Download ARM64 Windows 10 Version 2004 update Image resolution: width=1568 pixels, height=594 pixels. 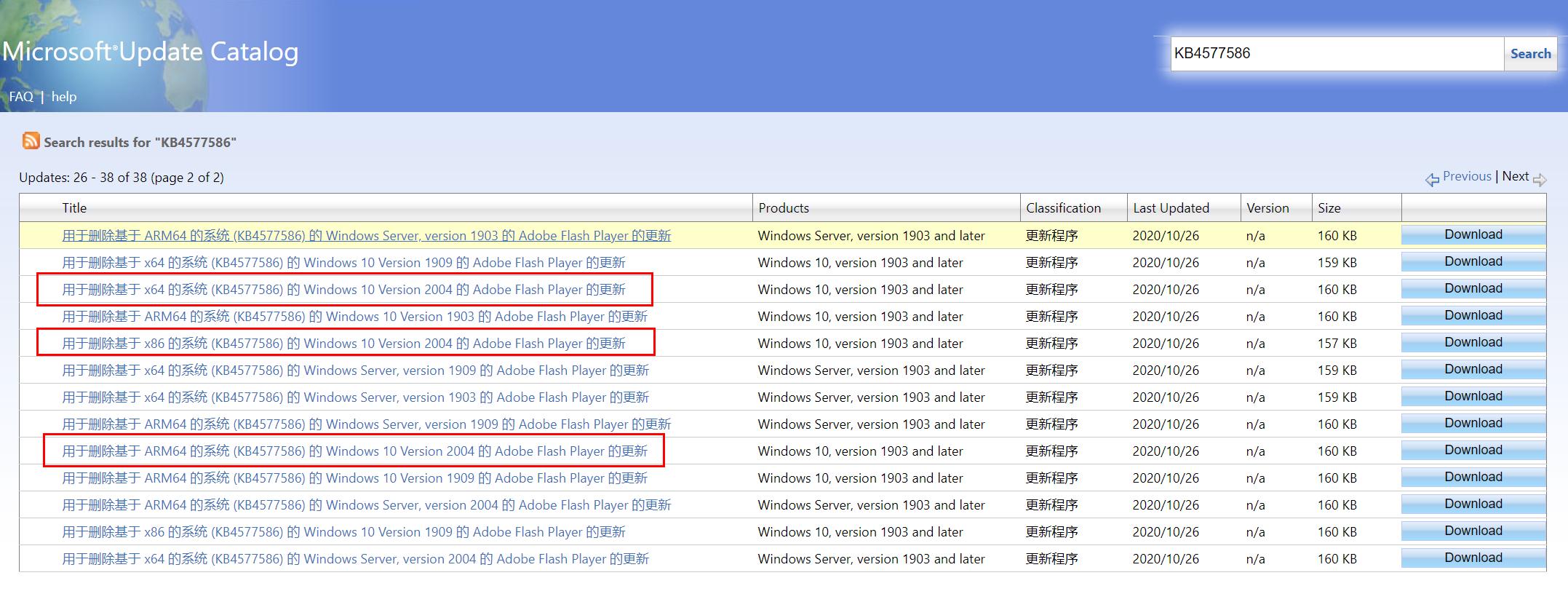[1473, 451]
